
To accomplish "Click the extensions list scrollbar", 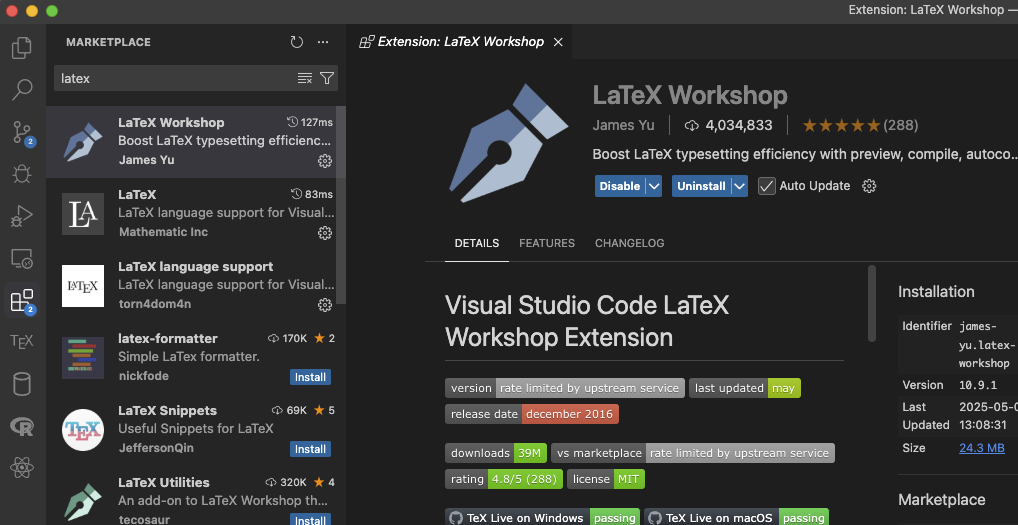I will tap(341, 205).
